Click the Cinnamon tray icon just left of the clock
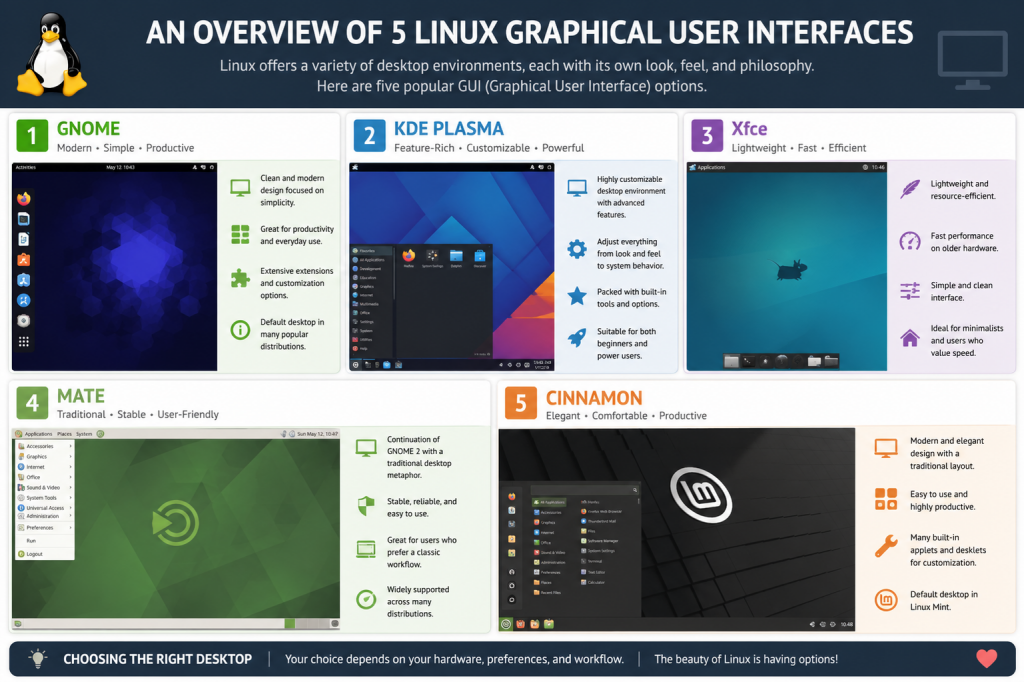1024x682 pixels. pos(833,625)
